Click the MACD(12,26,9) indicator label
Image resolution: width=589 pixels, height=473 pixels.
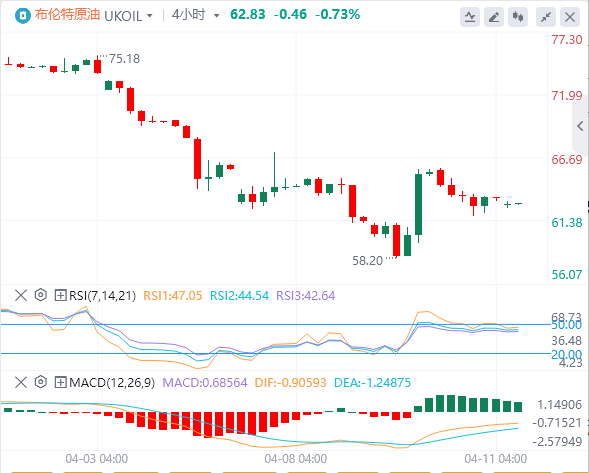pos(112,383)
